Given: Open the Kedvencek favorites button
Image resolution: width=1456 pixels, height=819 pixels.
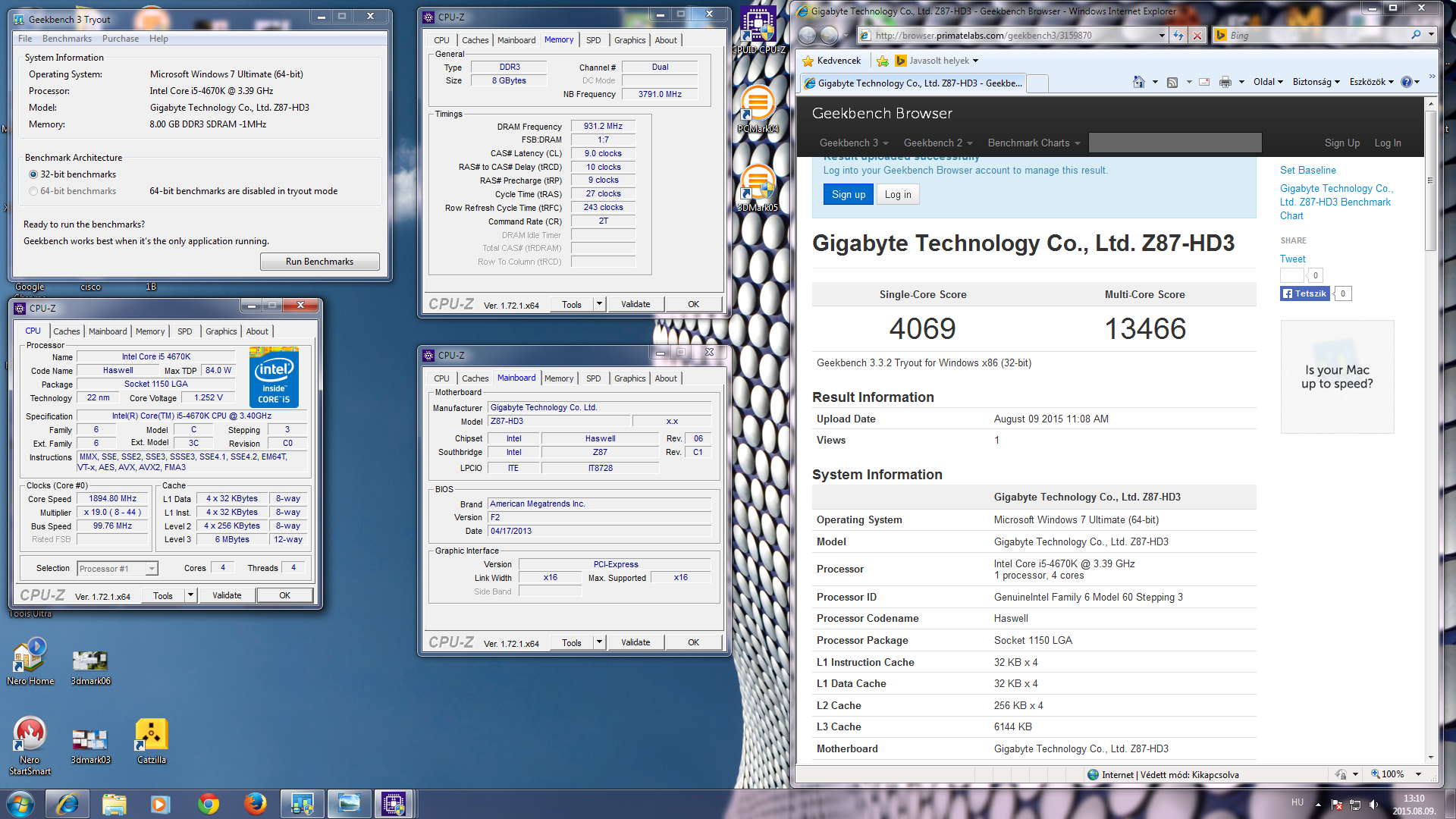Looking at the screenshot, I should pos(831,61).
